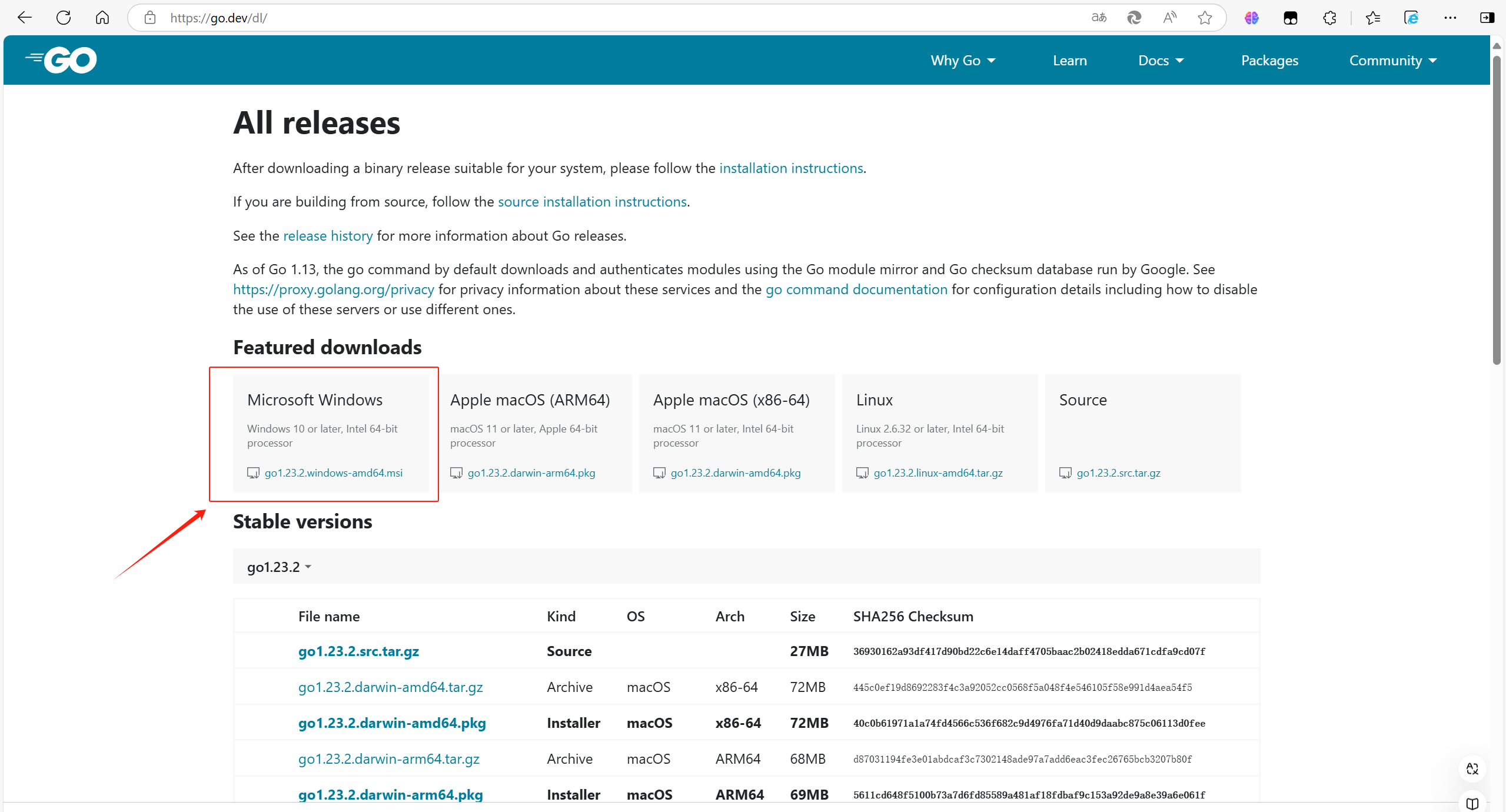Screen dimensions: 1506x812
Task: Download go1.23.2.darwin-amd64.pkg featured link
Action: click(x=736, y=473)
